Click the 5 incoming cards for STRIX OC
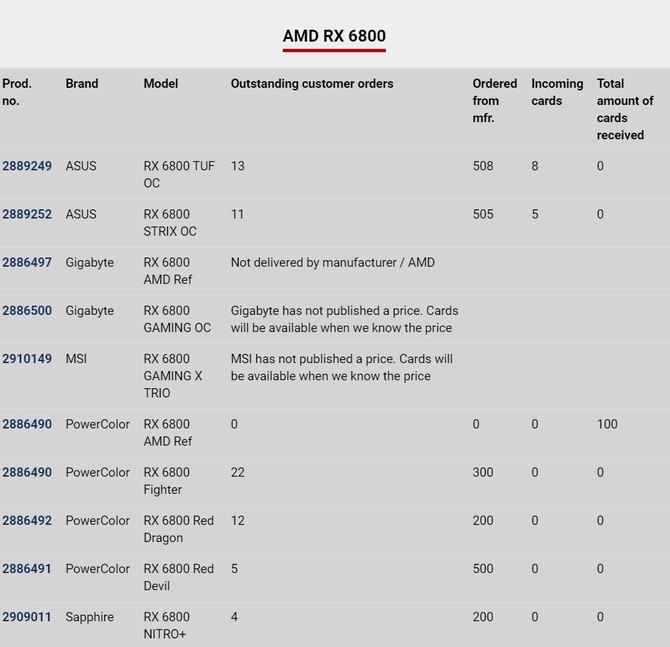 (535, 214)
